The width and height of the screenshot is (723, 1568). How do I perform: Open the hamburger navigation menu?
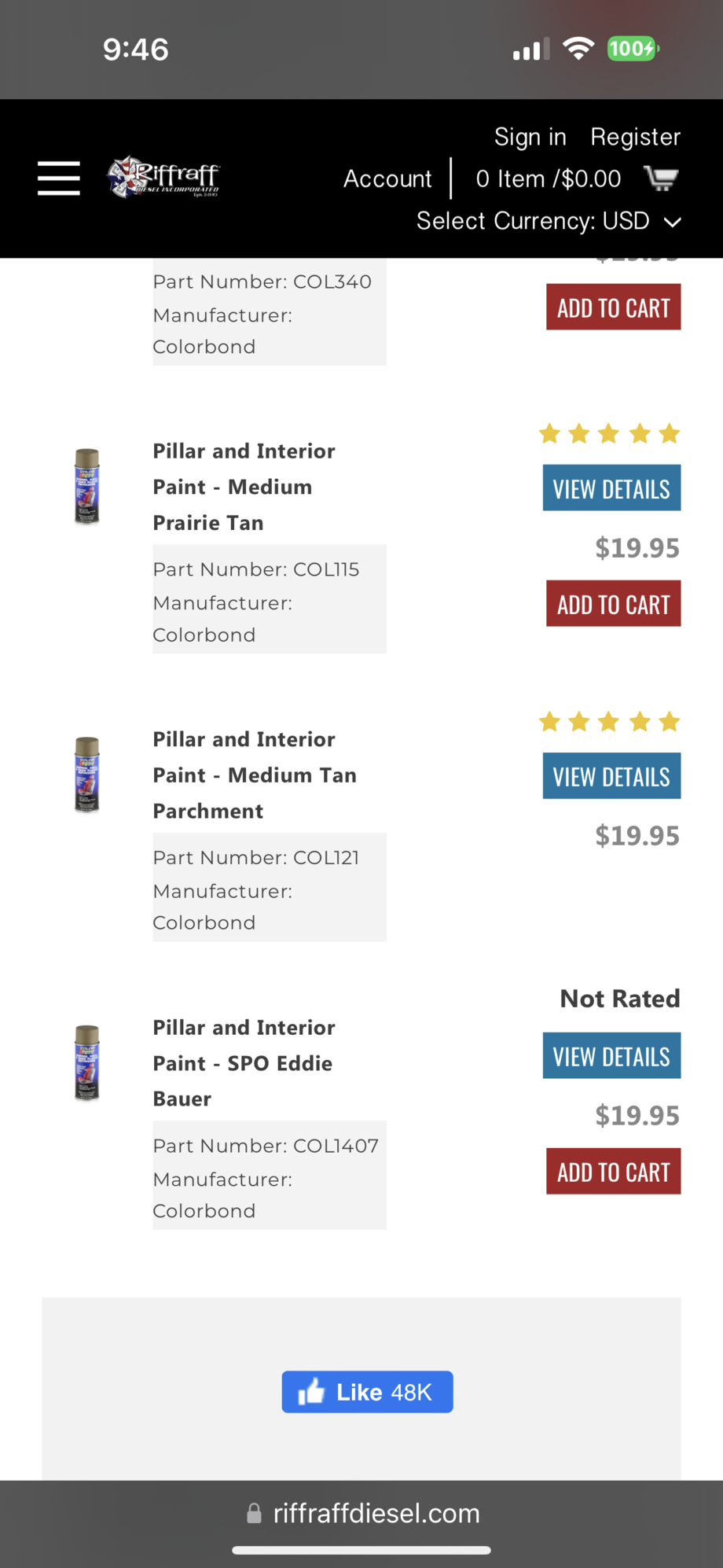(58, 179)
